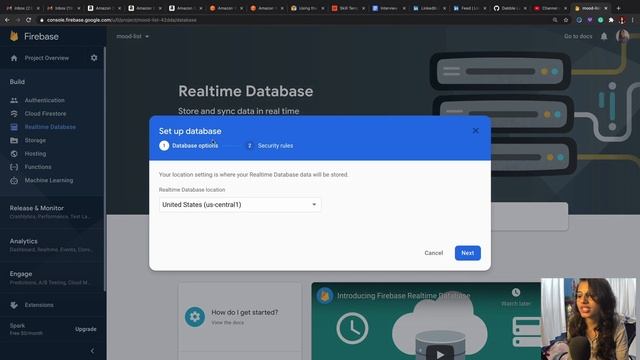Open Cloud Firestore in the sidebar
This screenshot has width=640, height=360.
pos(45,113)
